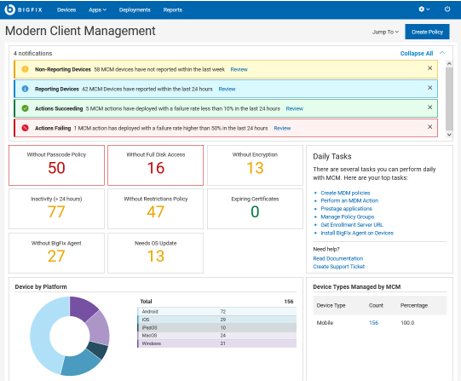Click the green Actions Succeeding check icon

25,108
